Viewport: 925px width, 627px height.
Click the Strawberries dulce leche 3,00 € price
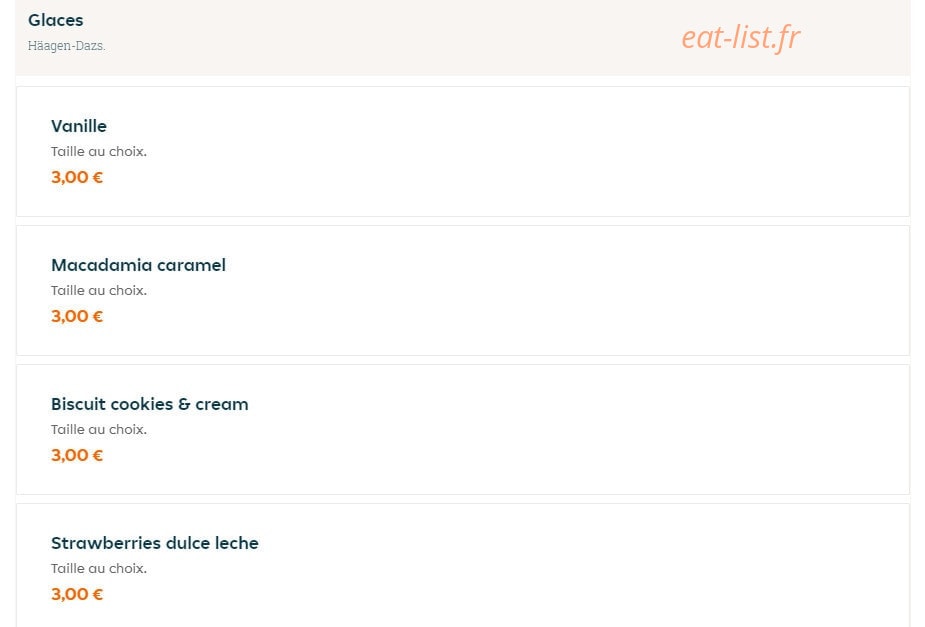pos(77,594)
